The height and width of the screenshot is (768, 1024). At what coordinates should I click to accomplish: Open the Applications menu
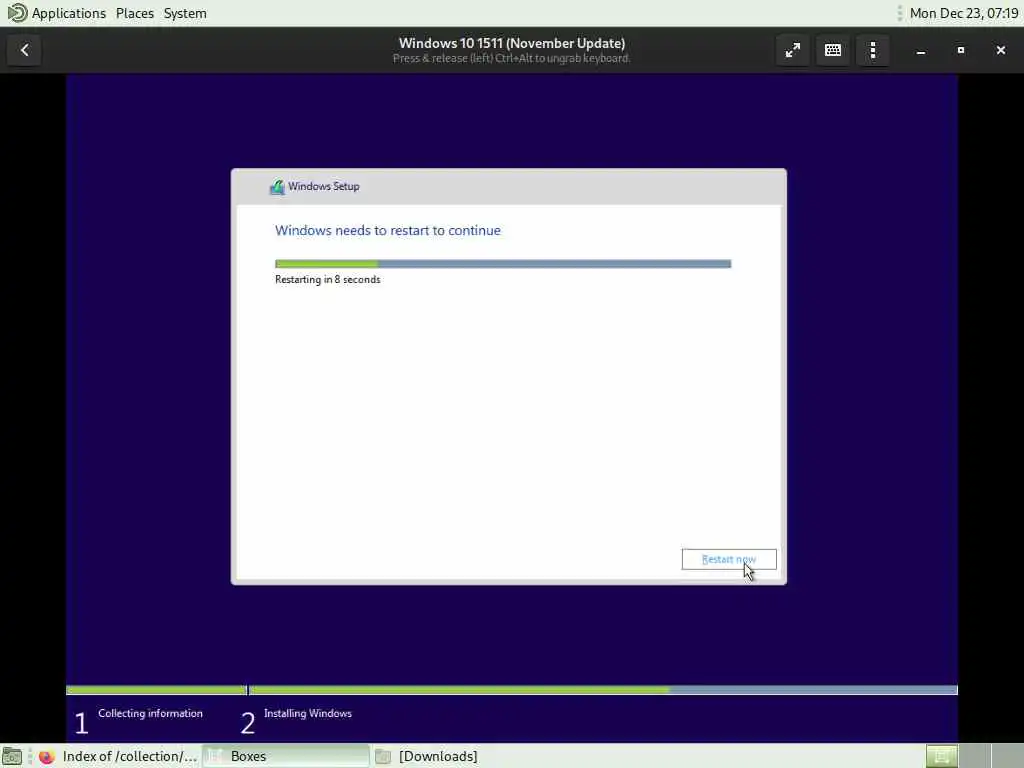pyautogui.click(x=69, y=13)
